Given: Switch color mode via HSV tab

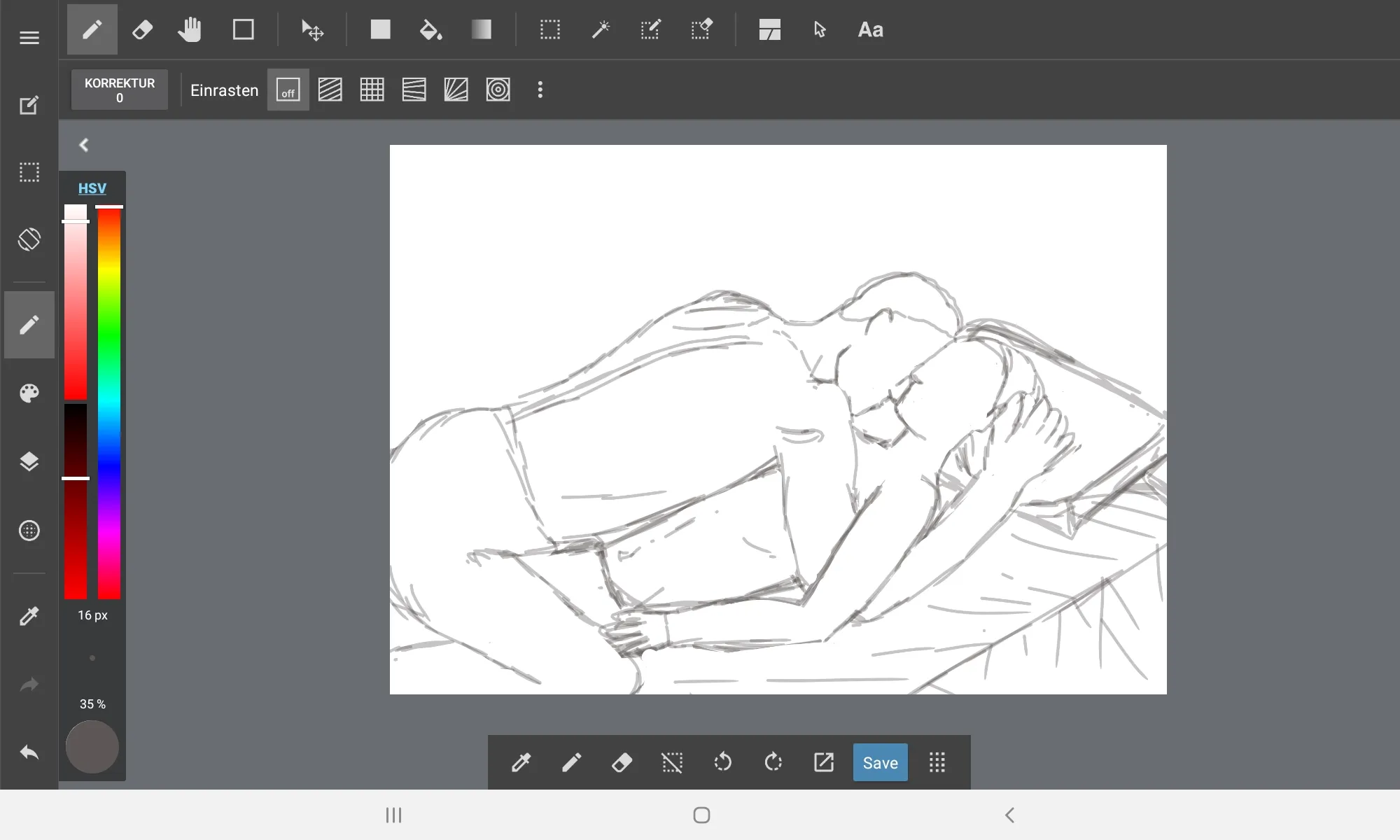Looking at the screenshot, I should (x=92, y=188).
